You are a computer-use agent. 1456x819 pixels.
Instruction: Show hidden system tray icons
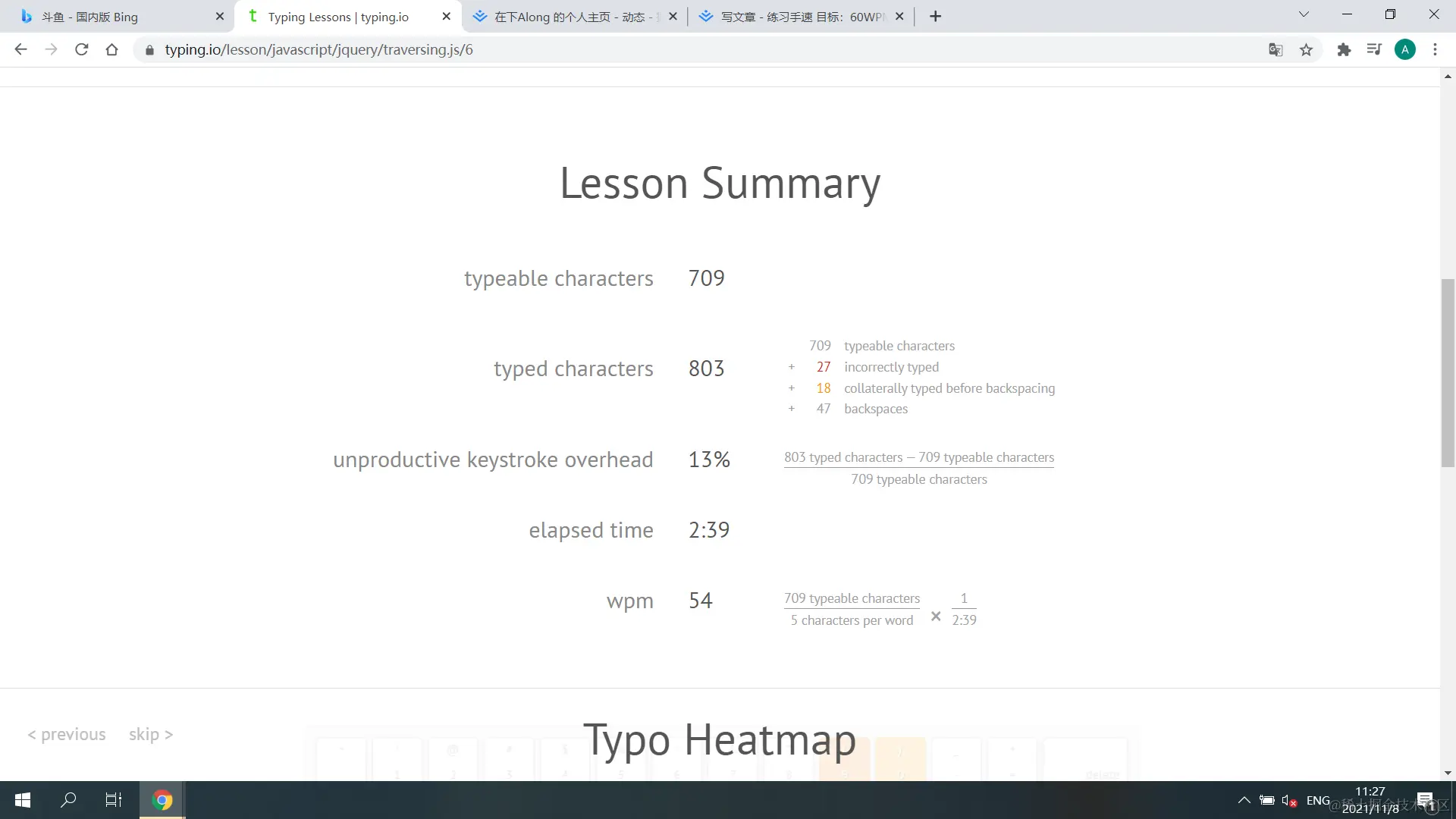pos(1244,800)
